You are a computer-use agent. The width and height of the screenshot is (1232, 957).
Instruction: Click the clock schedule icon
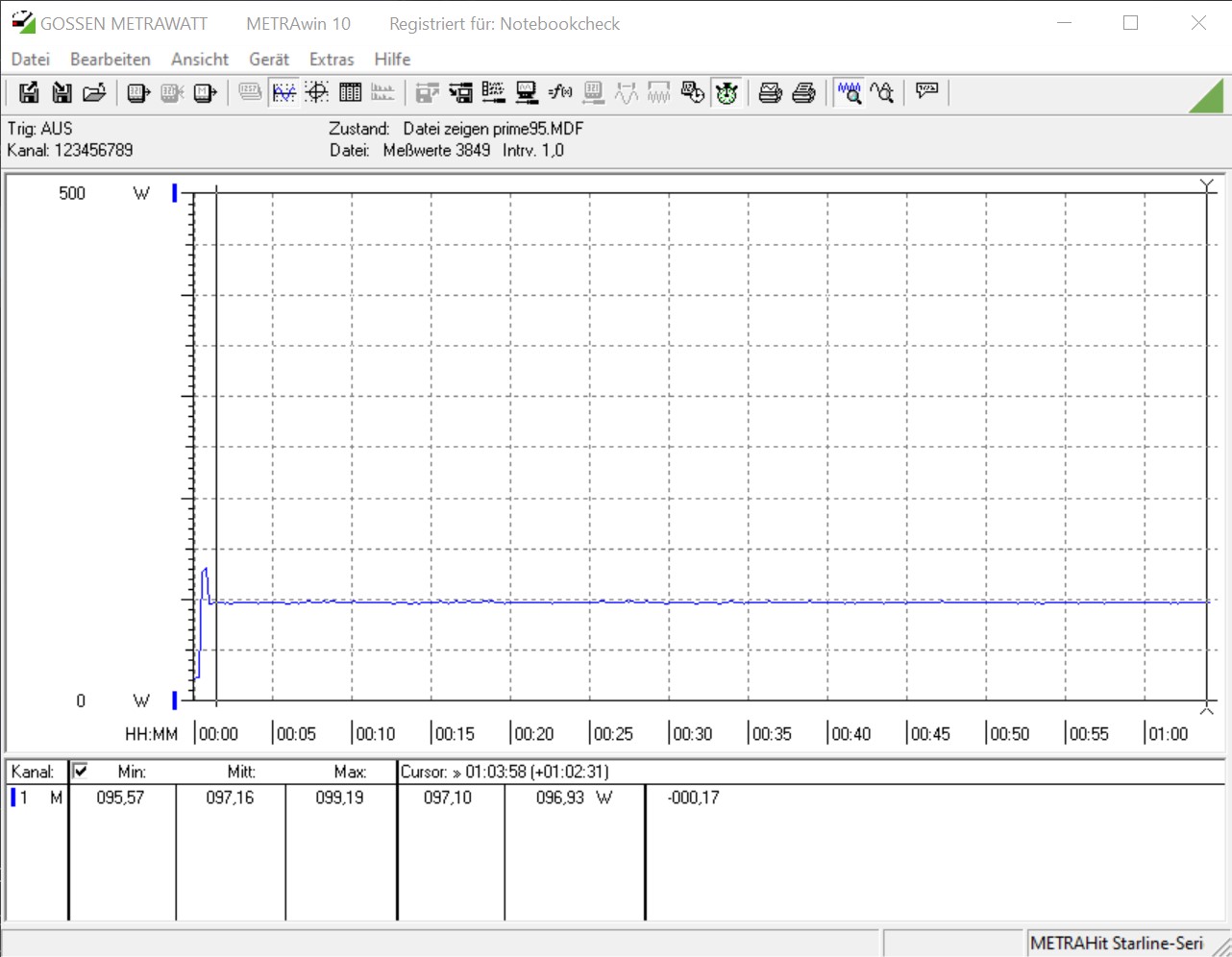(693, 92)
